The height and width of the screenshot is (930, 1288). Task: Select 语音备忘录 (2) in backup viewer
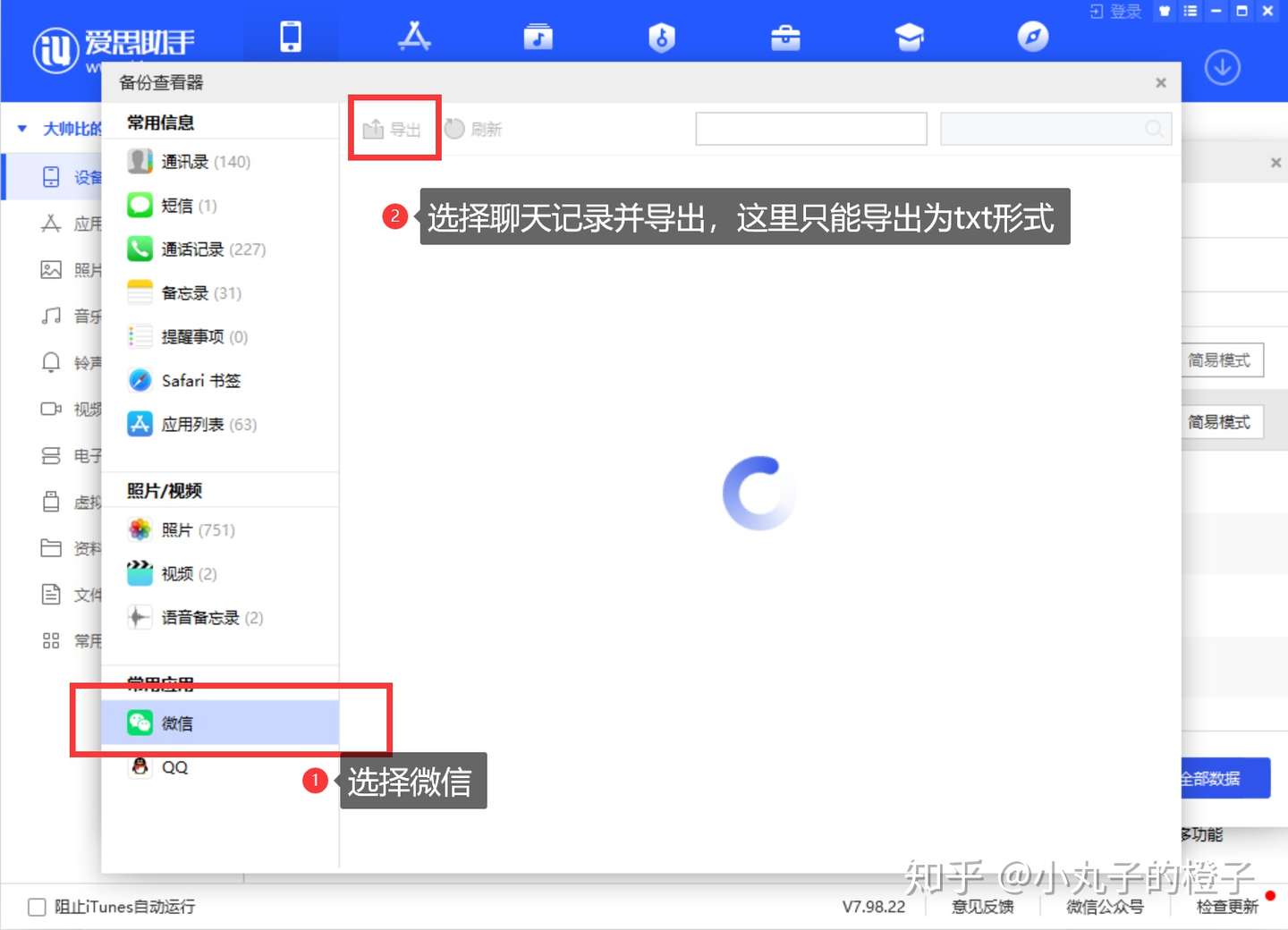click(220, 618)
